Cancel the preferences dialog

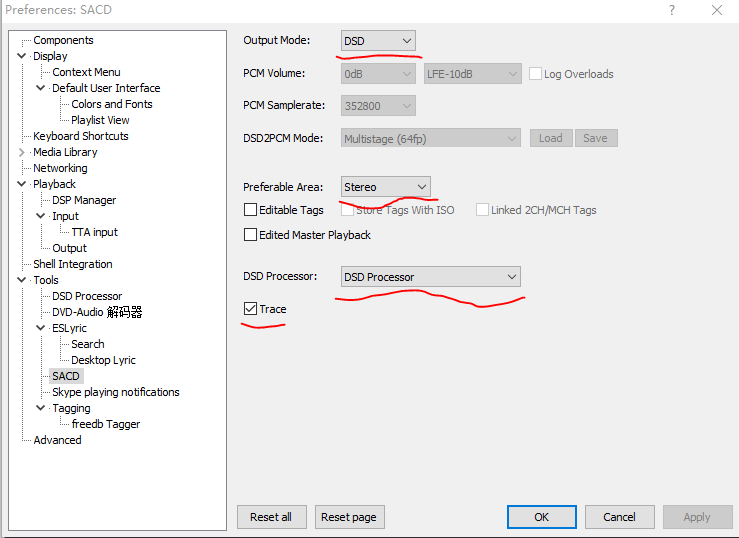(619, 517)
